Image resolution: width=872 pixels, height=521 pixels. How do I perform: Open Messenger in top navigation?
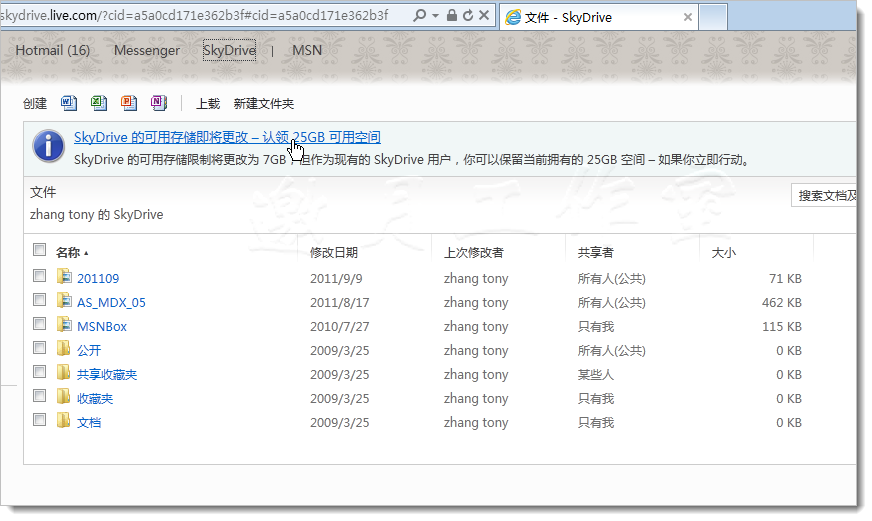pos(147,50)
